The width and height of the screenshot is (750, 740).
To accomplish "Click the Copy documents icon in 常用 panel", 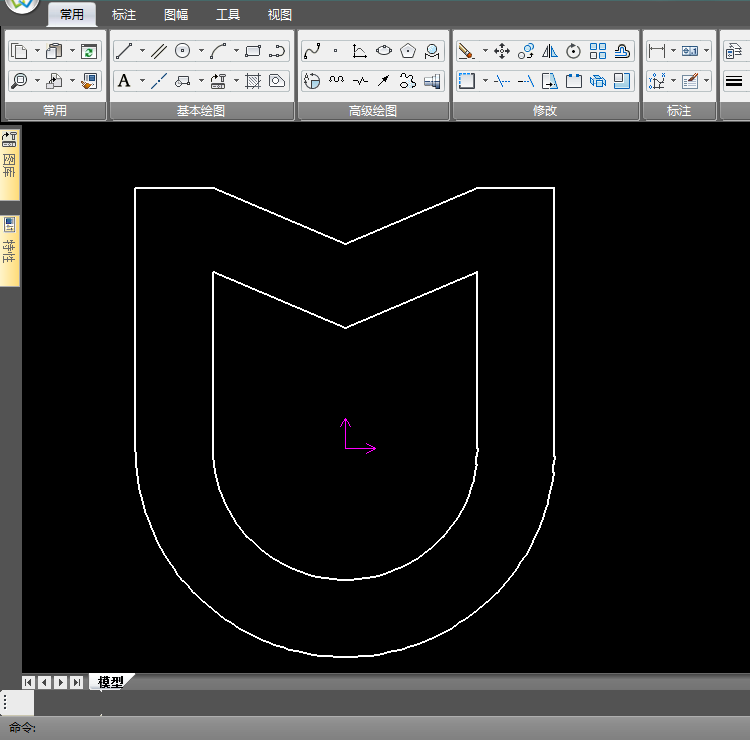I will 19,51.
